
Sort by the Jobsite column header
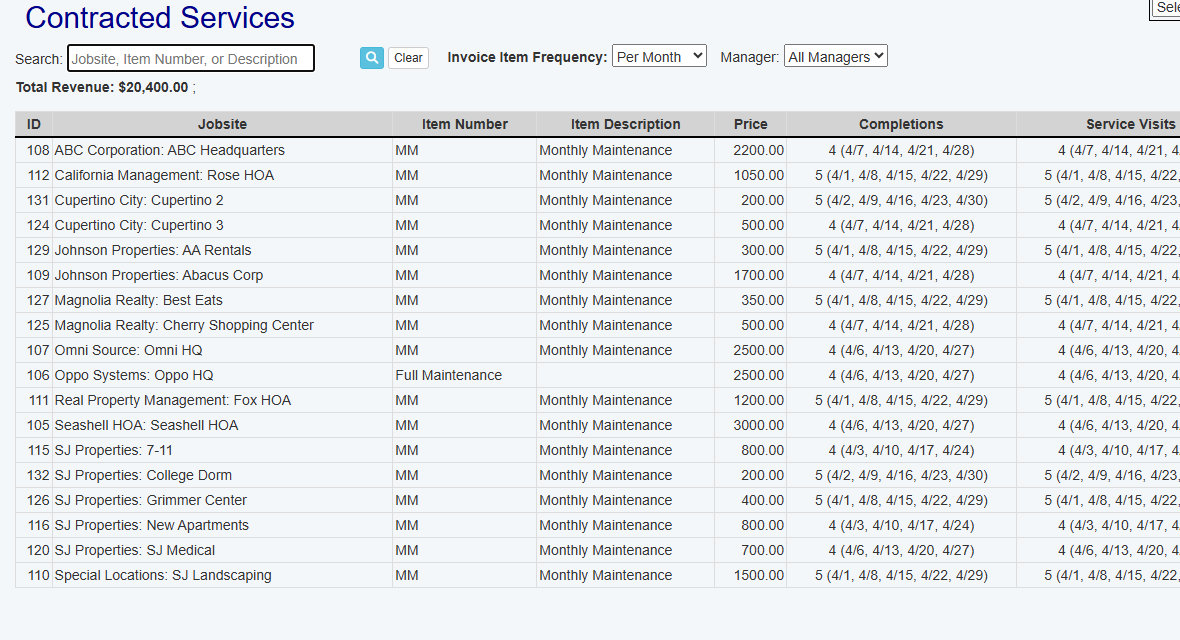pos(222,124)
